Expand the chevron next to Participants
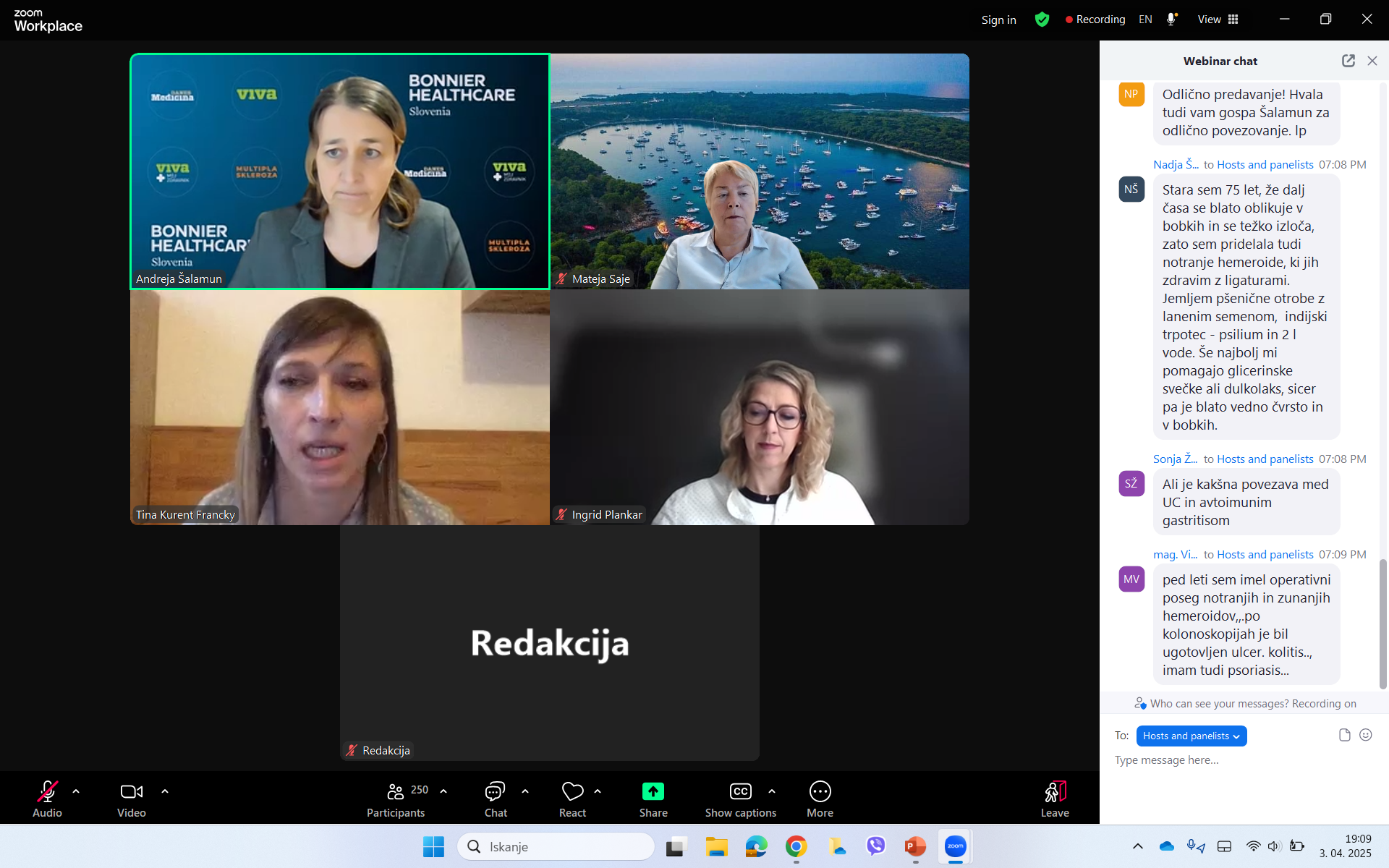 point(443,791)
